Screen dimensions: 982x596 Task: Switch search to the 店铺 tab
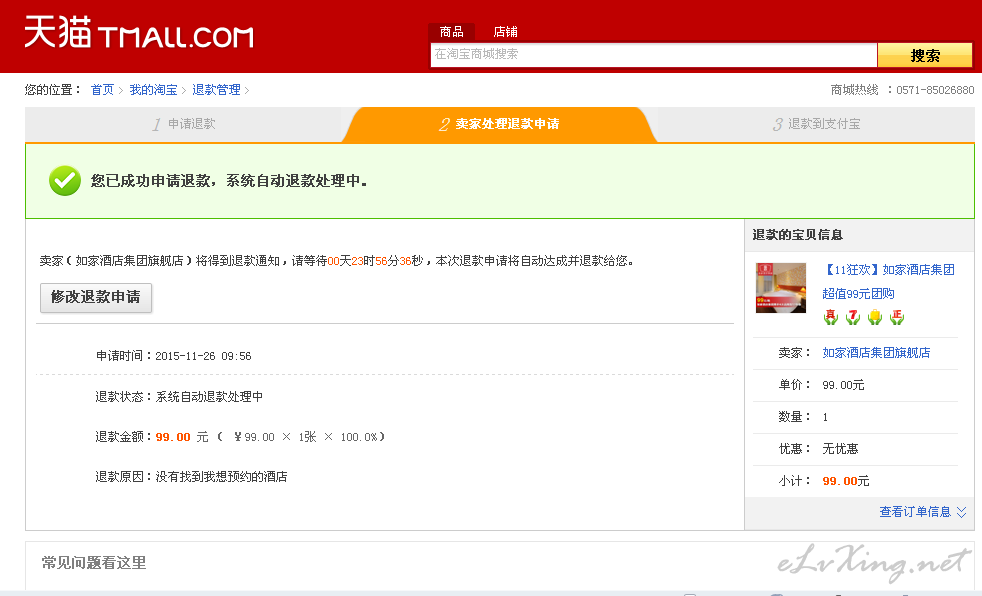505,32
